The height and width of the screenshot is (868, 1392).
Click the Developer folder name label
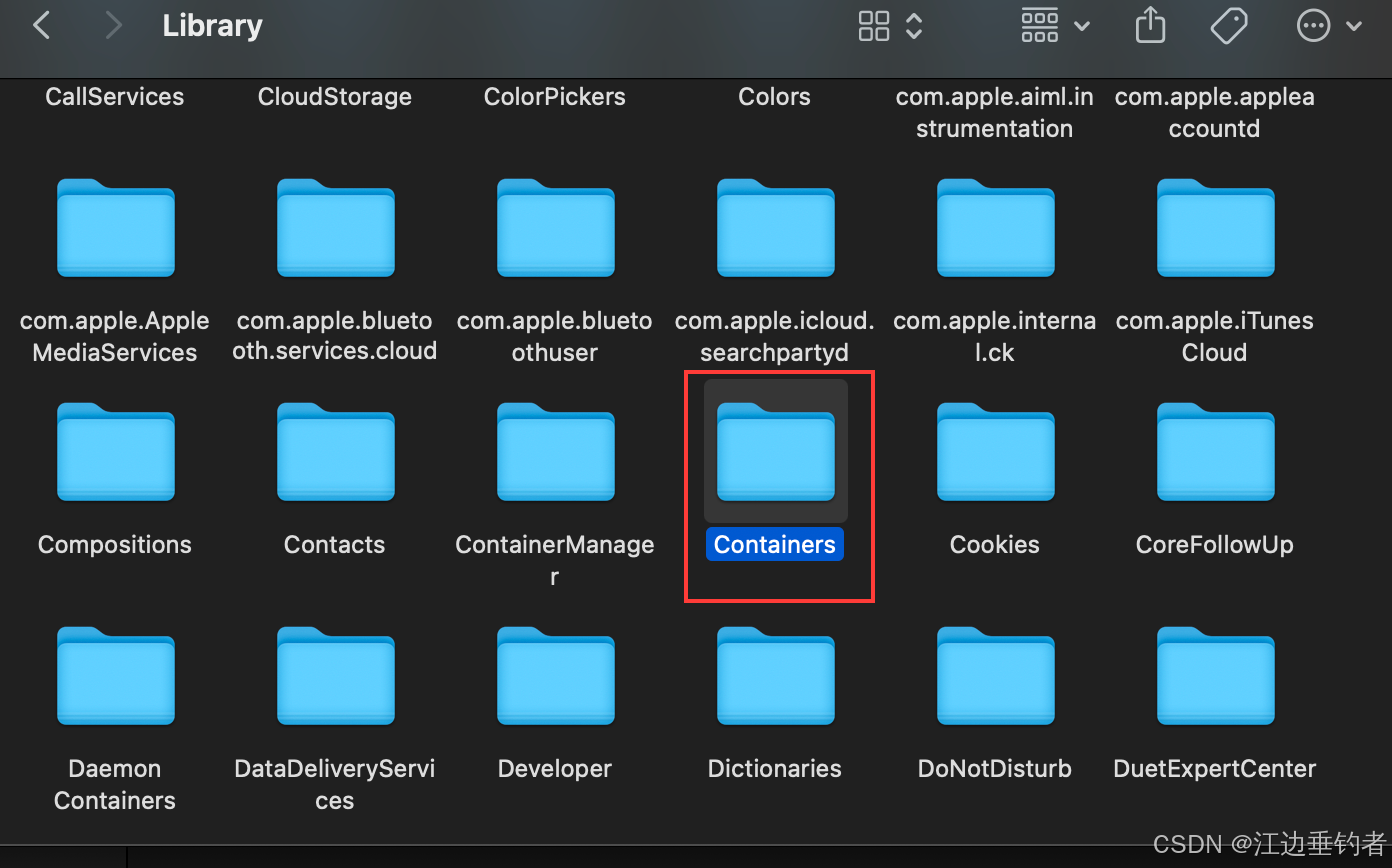click(555, 769)
